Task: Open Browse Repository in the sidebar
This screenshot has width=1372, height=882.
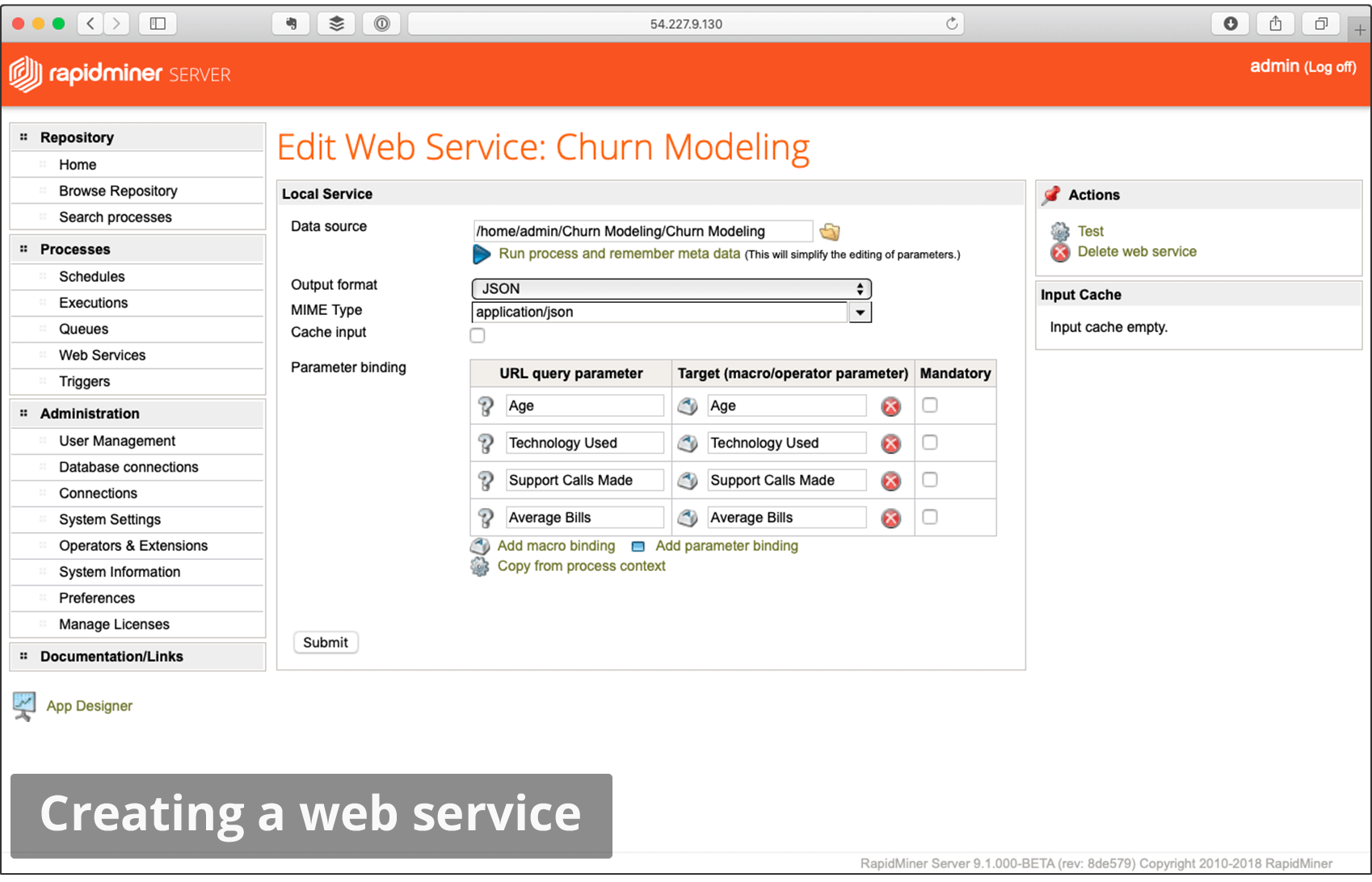Action: (x=118, y=191)
